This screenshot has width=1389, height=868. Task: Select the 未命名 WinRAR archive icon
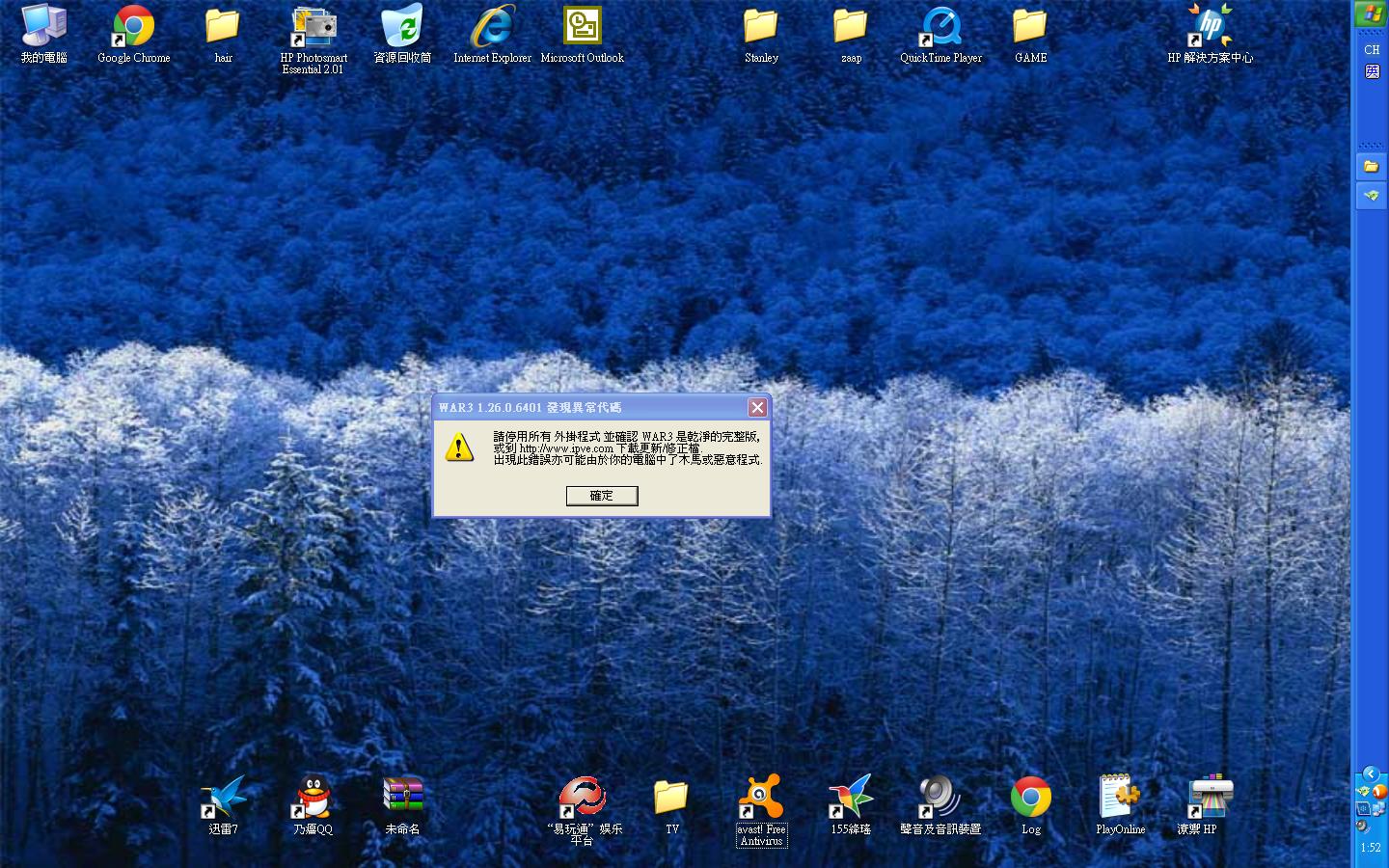[402, 804]
